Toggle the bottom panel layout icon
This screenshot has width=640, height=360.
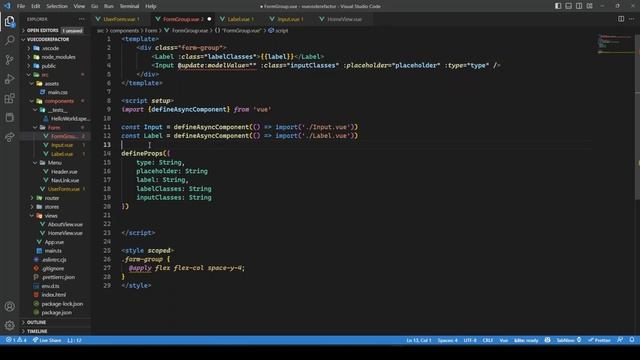568,6
